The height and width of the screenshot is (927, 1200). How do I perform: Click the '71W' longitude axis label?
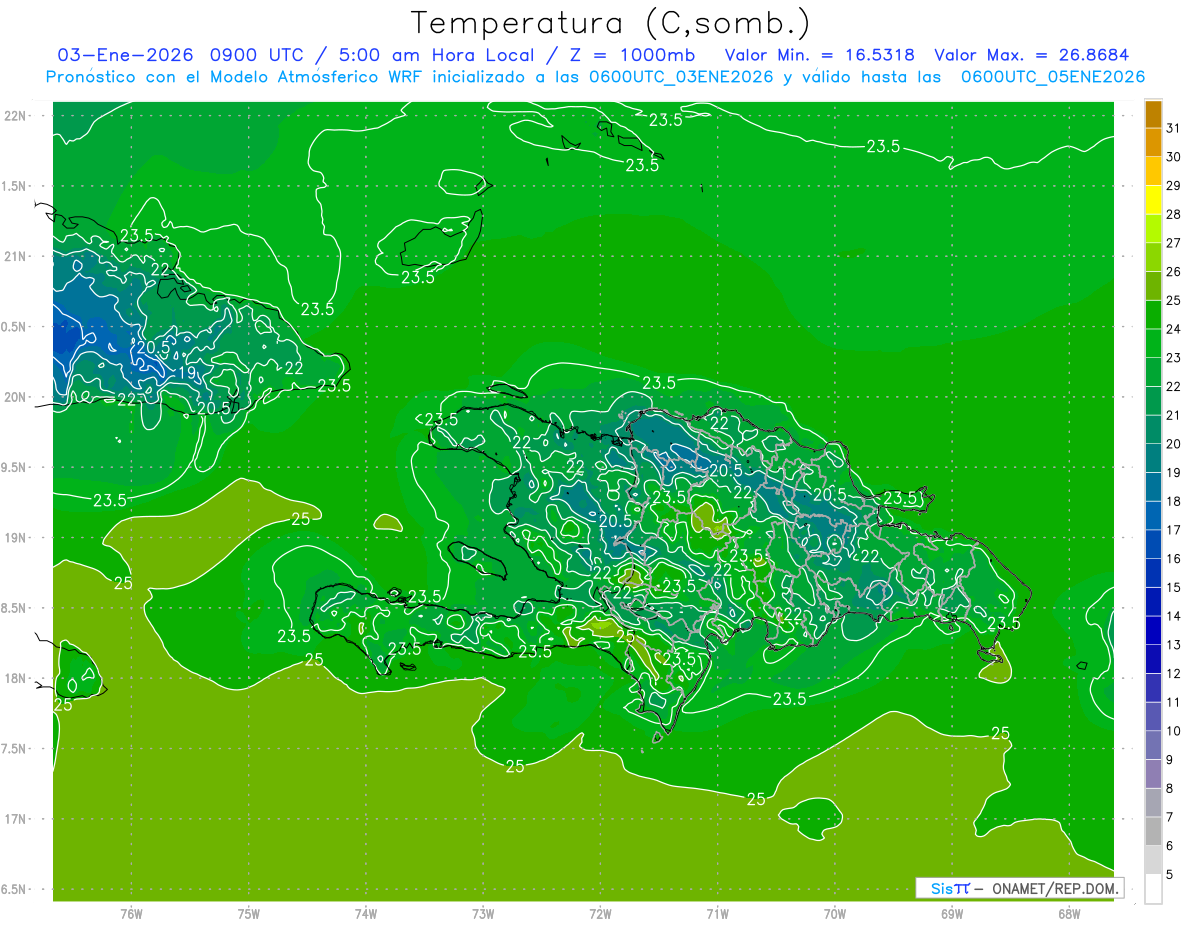click(717, 914)
